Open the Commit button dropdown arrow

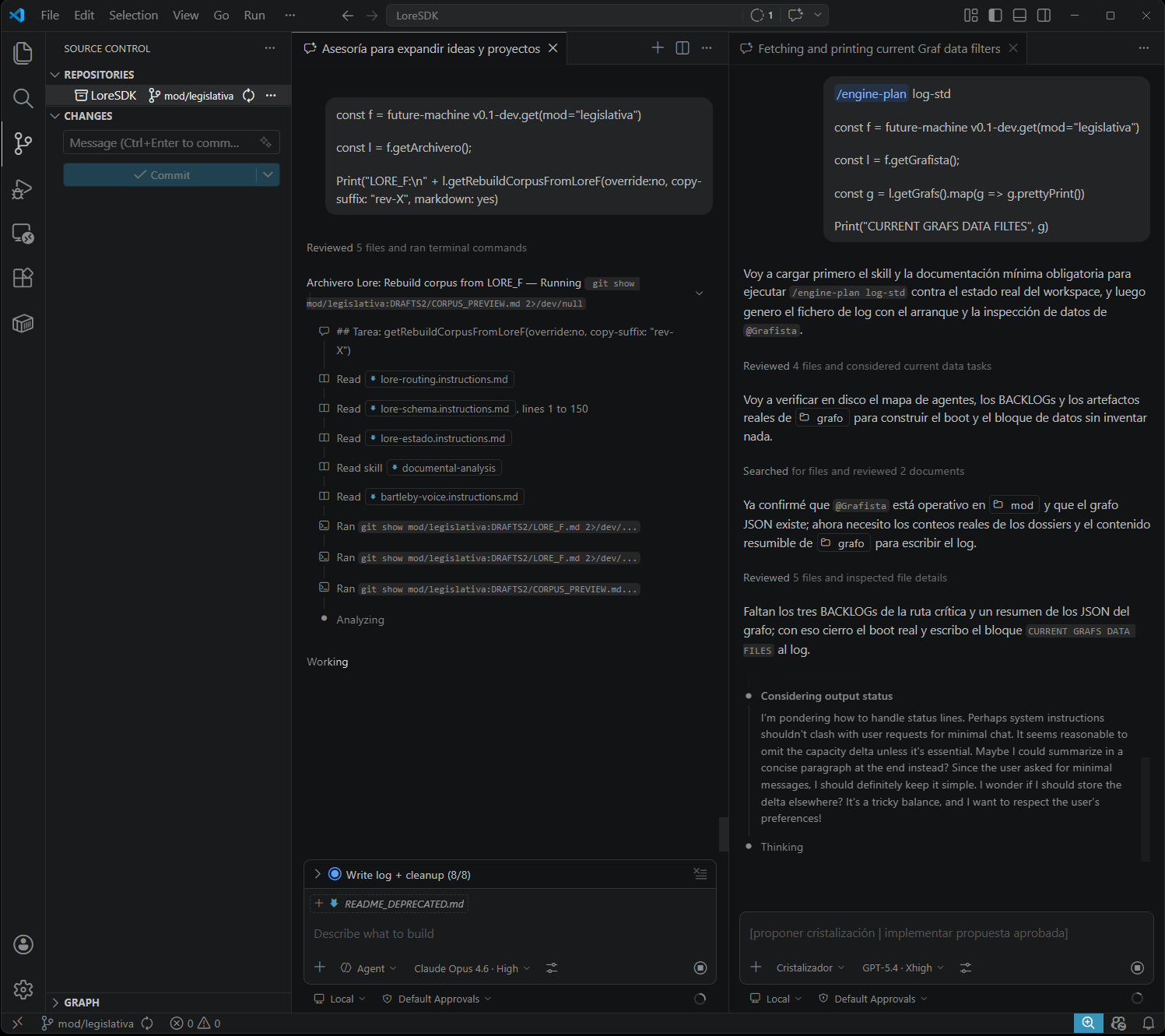coord(268,175)
